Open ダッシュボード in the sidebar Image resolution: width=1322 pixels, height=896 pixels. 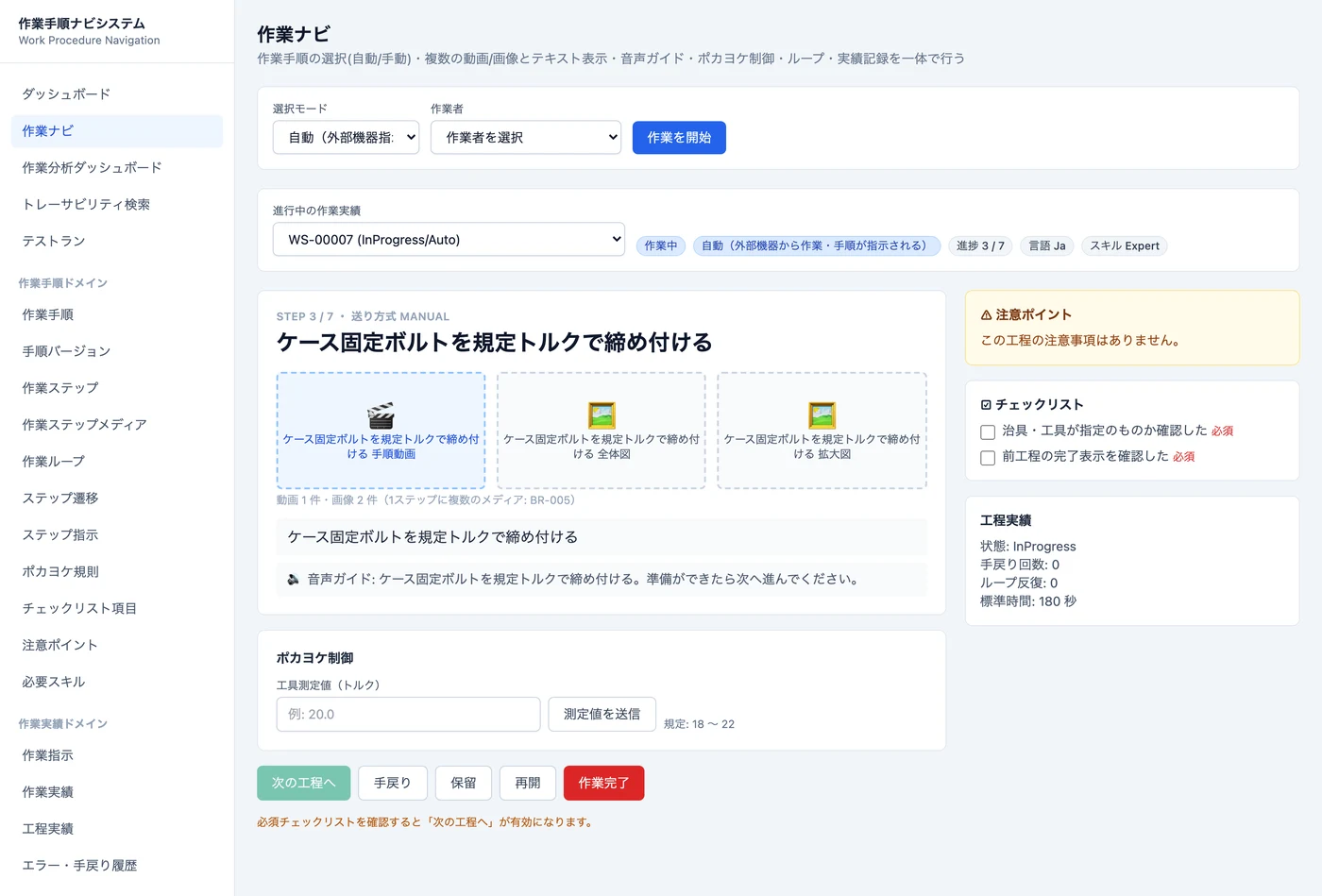[117, 94]
